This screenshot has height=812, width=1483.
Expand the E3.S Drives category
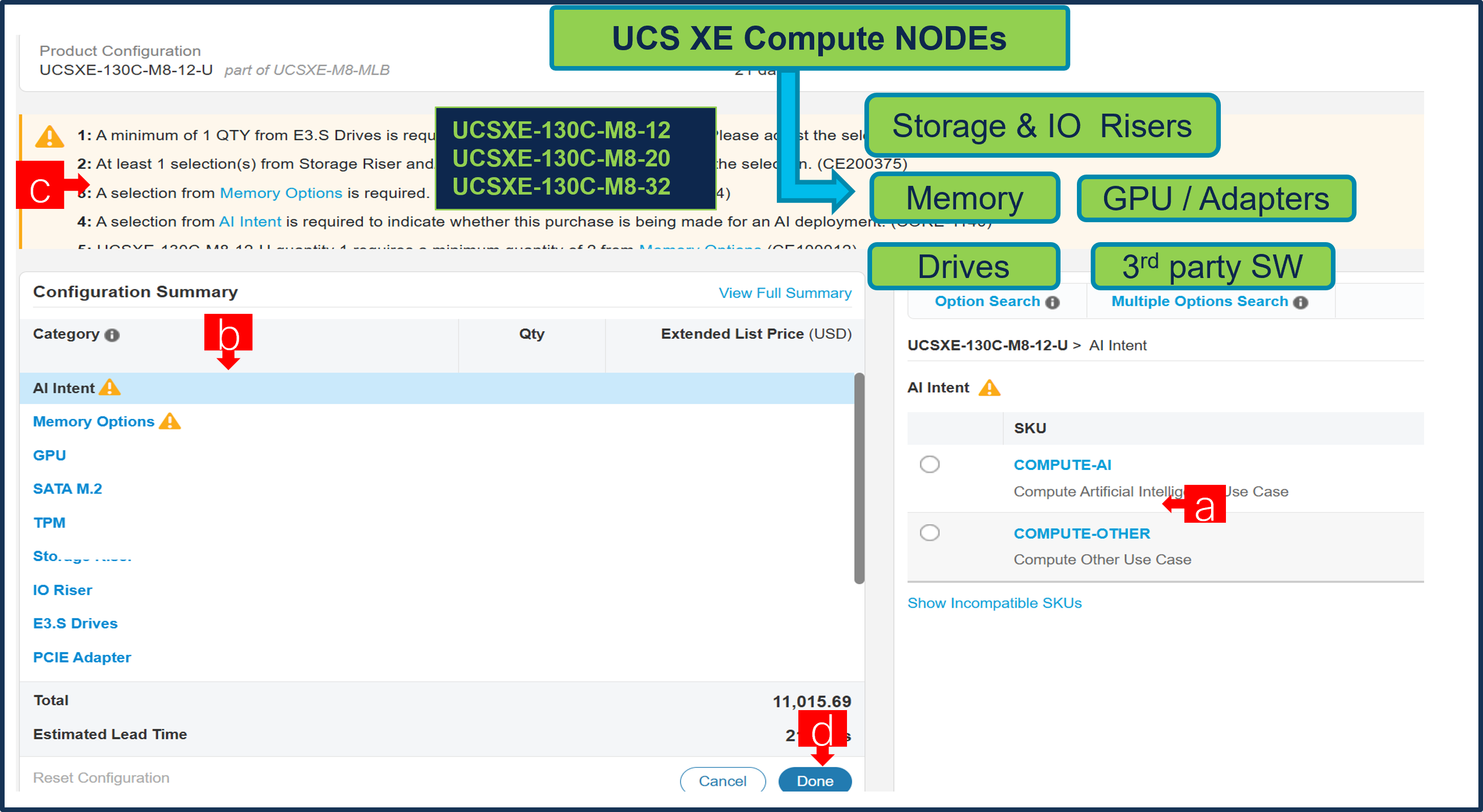(75, 623)
